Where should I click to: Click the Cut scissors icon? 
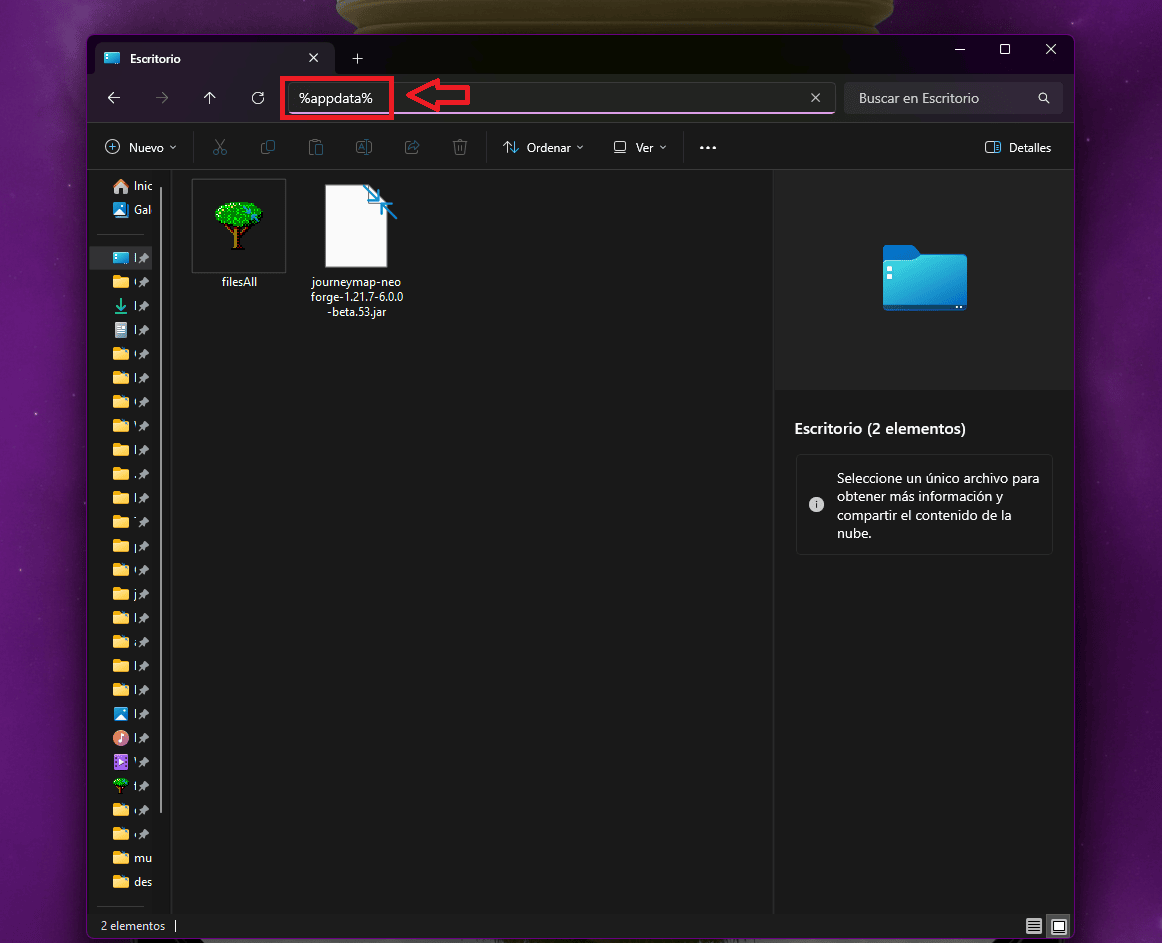coord(220,147)
